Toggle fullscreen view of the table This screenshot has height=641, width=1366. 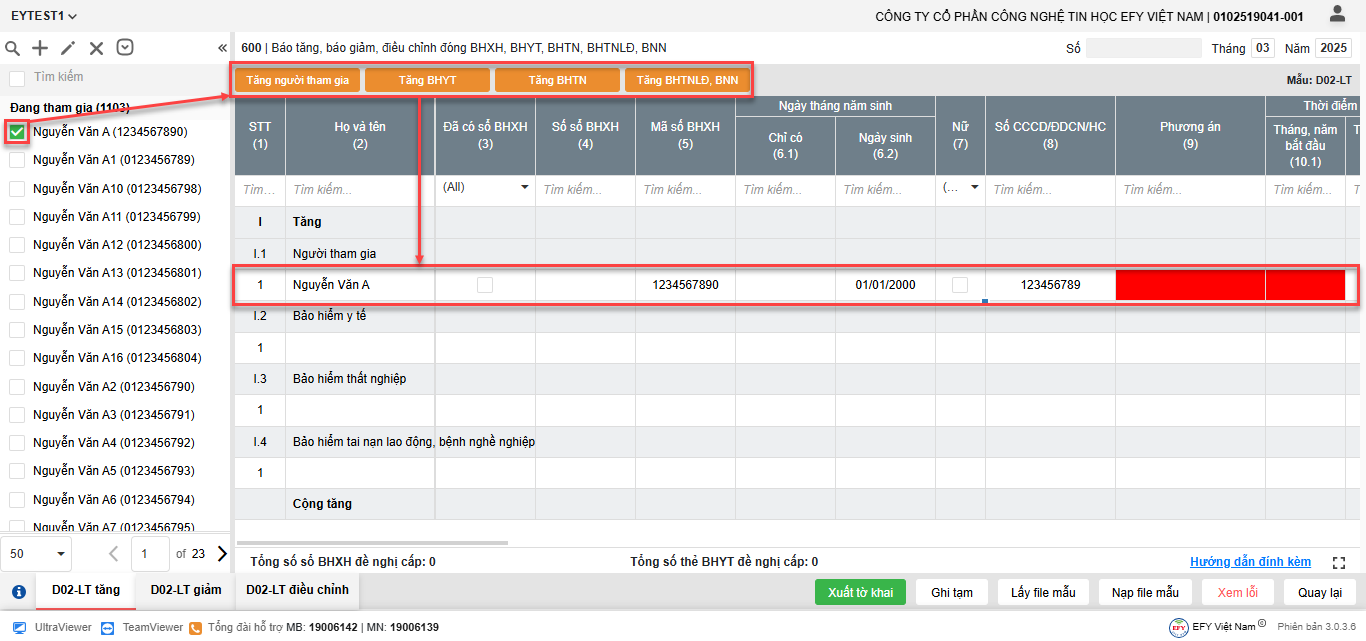pyautogui.click(x=1339, y=563)
